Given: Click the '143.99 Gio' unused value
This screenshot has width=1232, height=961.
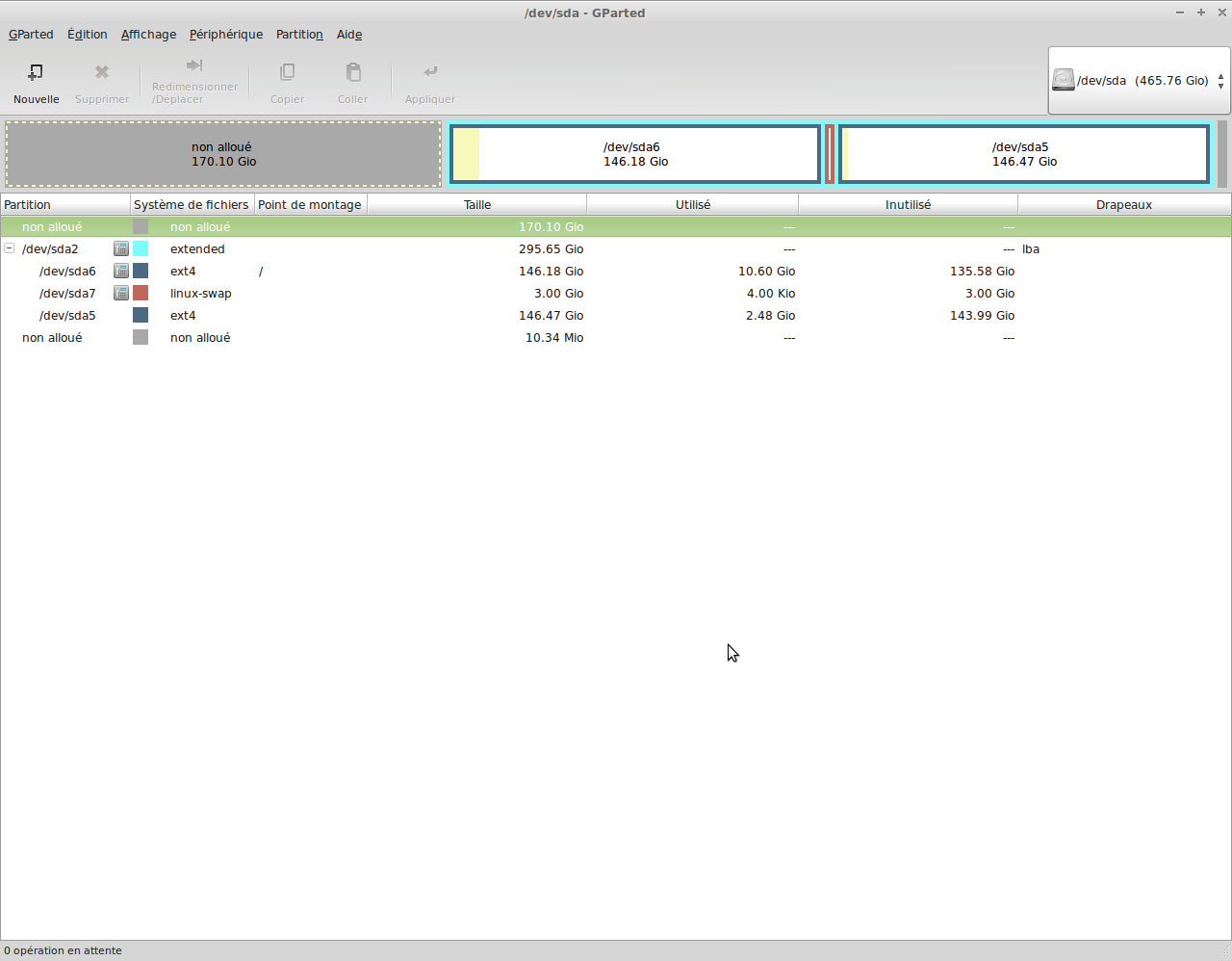Looking at the screenshot, I should click(x=982, y=315).
